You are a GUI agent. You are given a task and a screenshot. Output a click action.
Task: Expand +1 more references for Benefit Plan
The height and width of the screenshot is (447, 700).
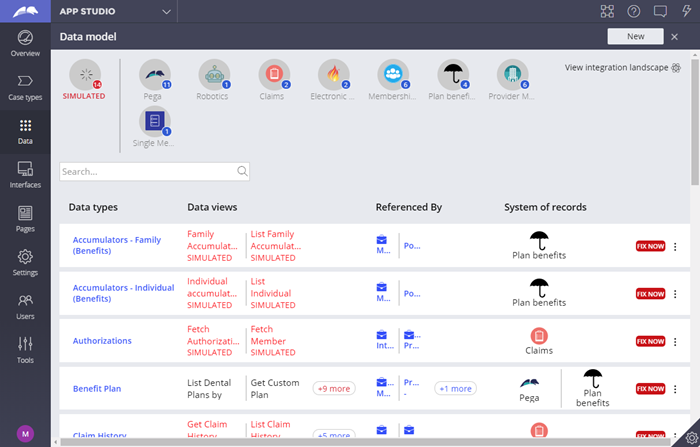tap(455, 389)
